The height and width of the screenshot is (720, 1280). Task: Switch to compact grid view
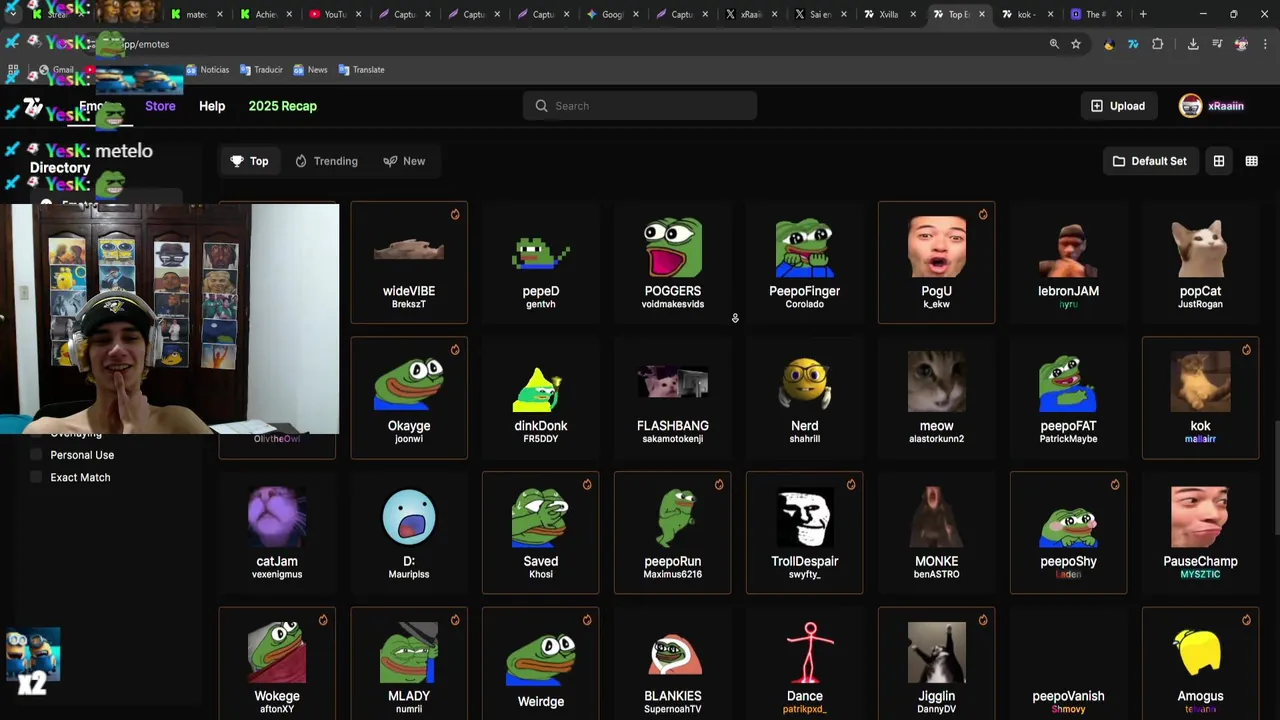click(1251, 161)
